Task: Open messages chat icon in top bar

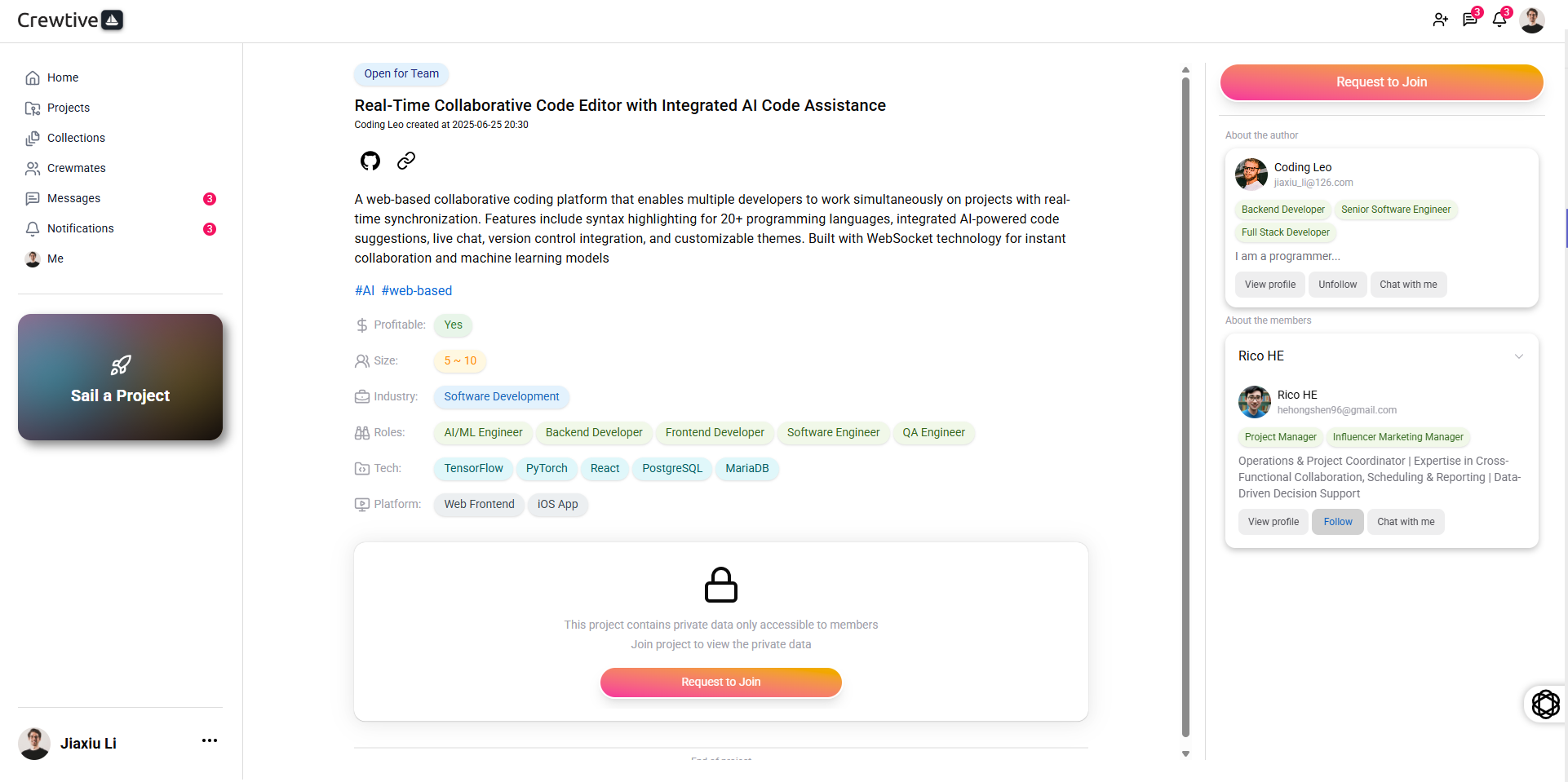Action: pos(1470,20)
